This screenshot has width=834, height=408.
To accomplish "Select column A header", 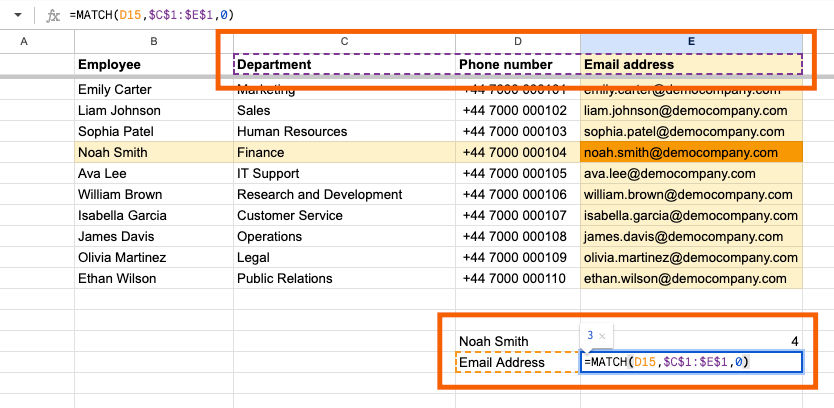I will click(23, 41).
